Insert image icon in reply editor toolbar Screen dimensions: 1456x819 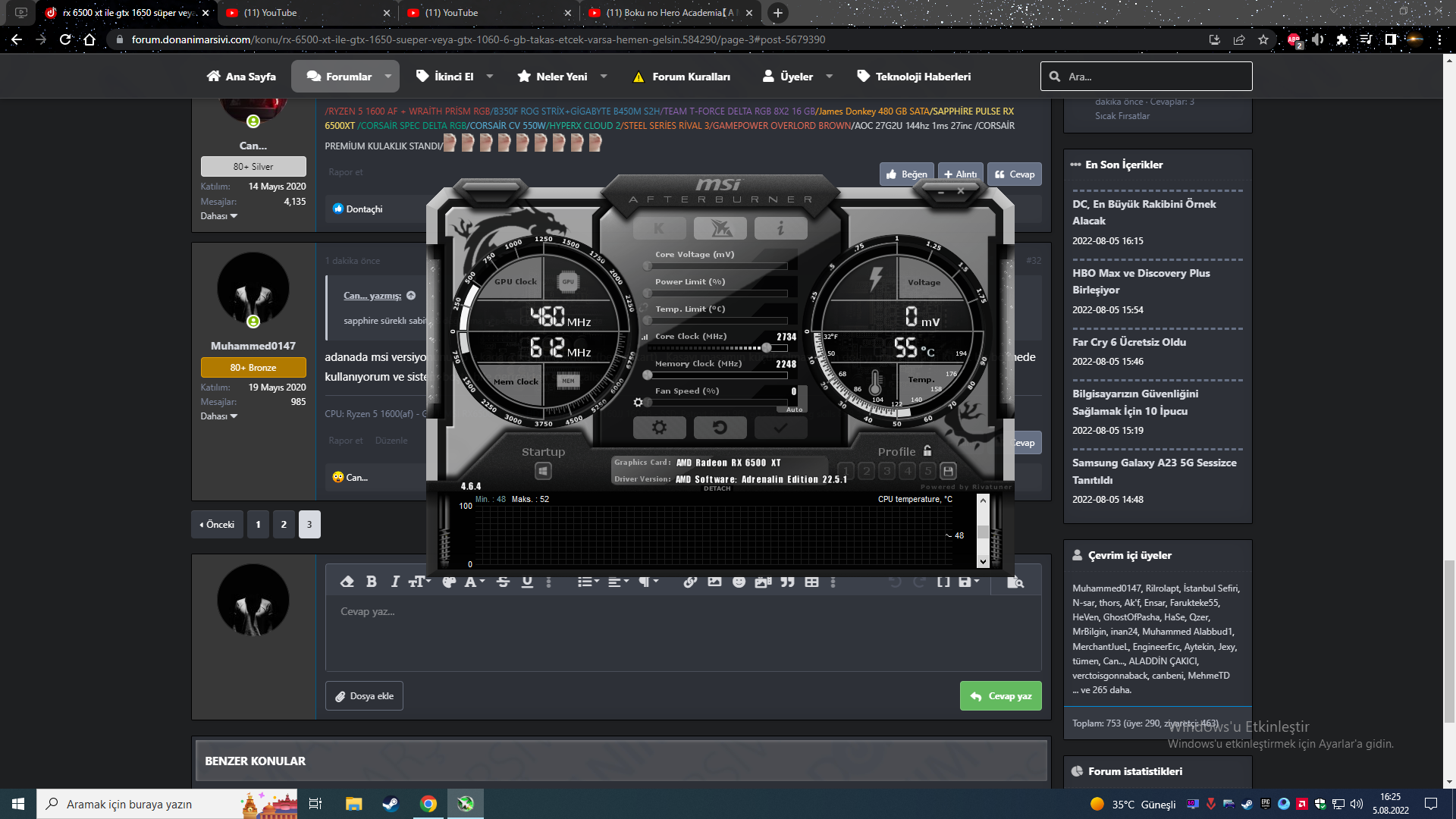tap(714, 582)
